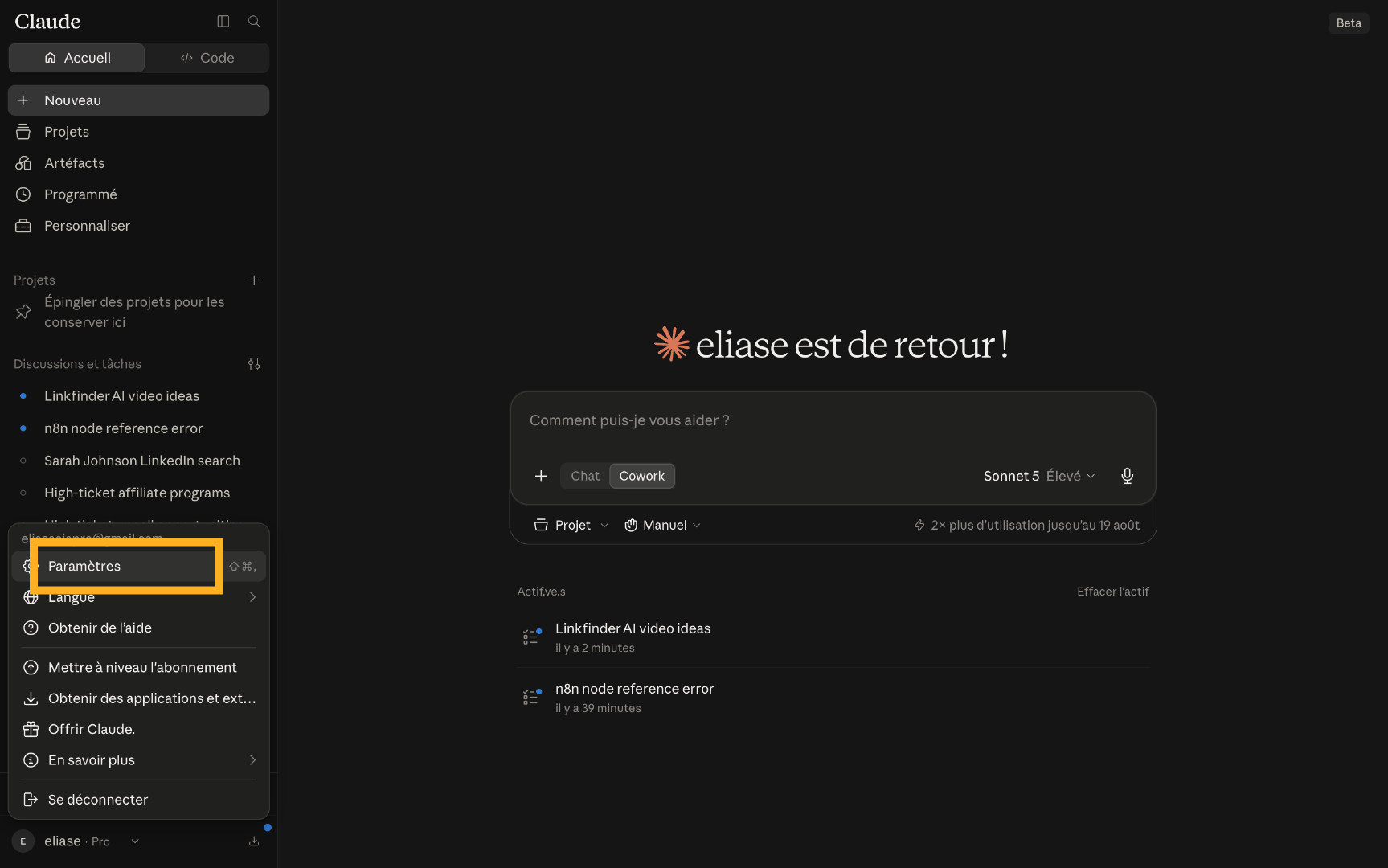
Task: Click the 2× plus d'utilisation notice
Action: tap(1026, 525)
